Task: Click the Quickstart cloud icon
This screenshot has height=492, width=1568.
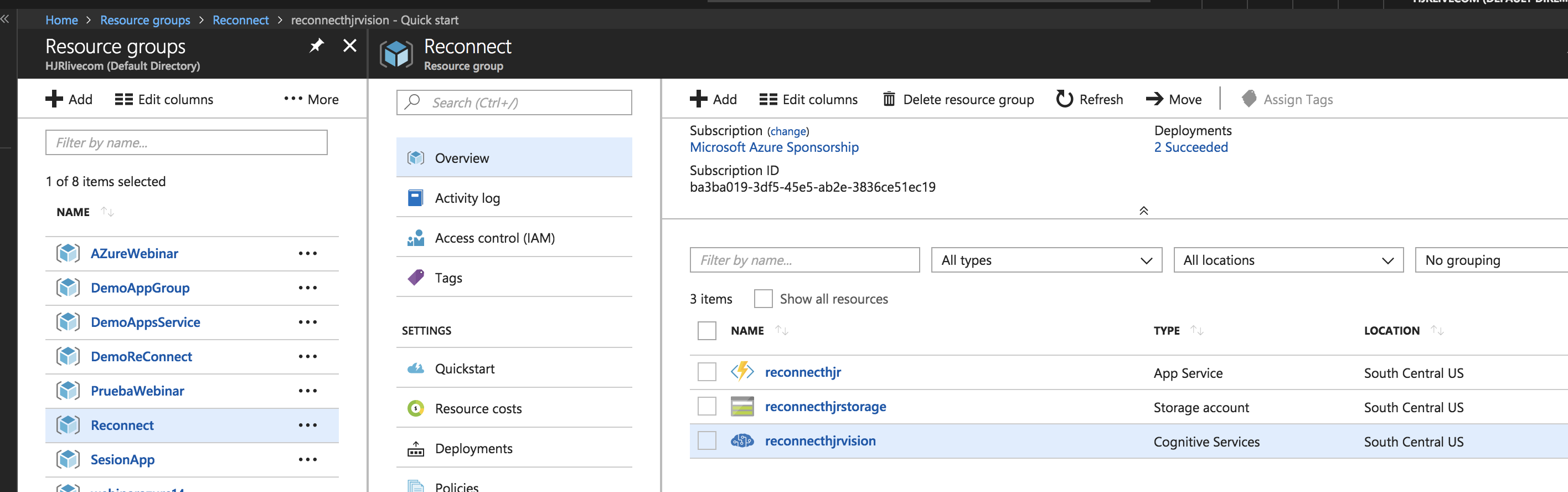Action: tap(416, 368)
